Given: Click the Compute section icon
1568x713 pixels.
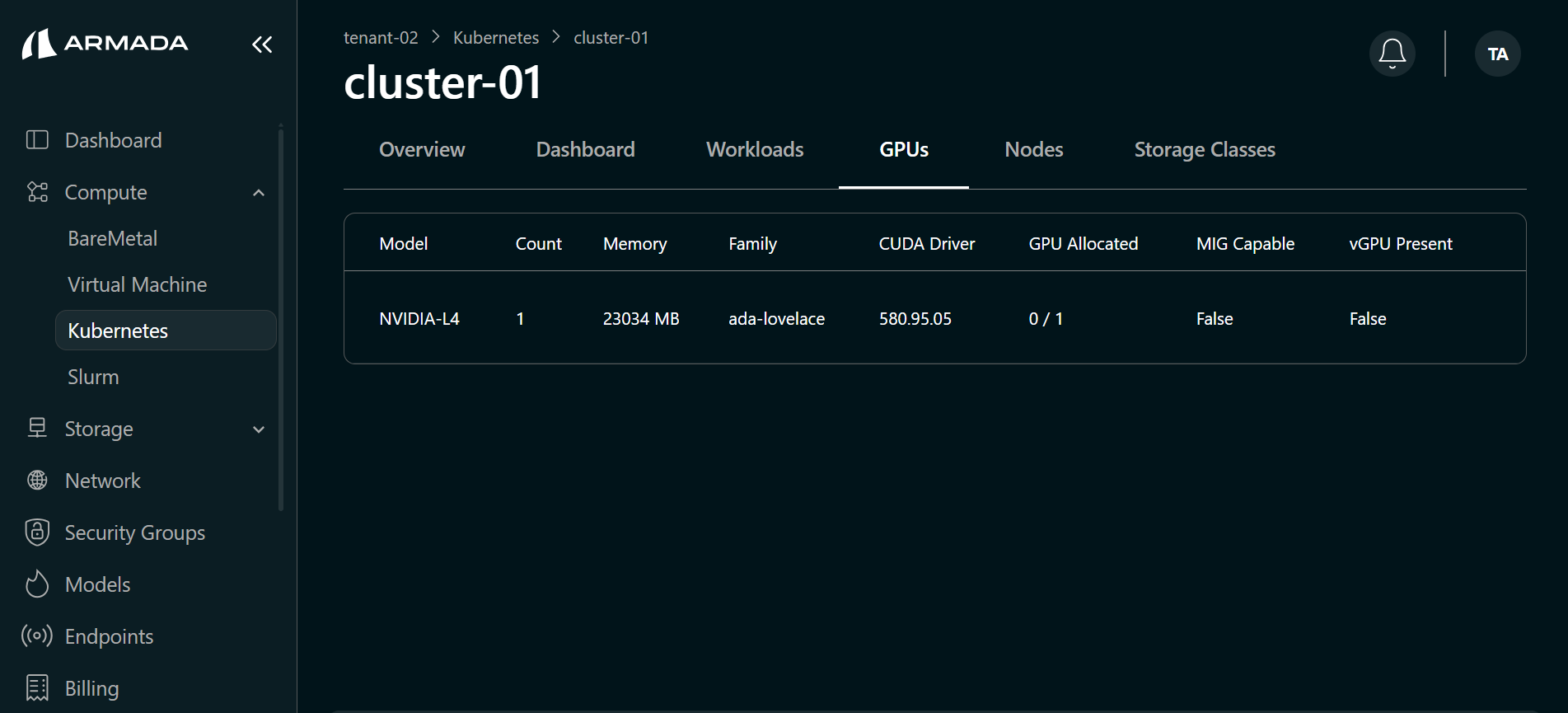Looking at the screenshot, I should (37, 192).
